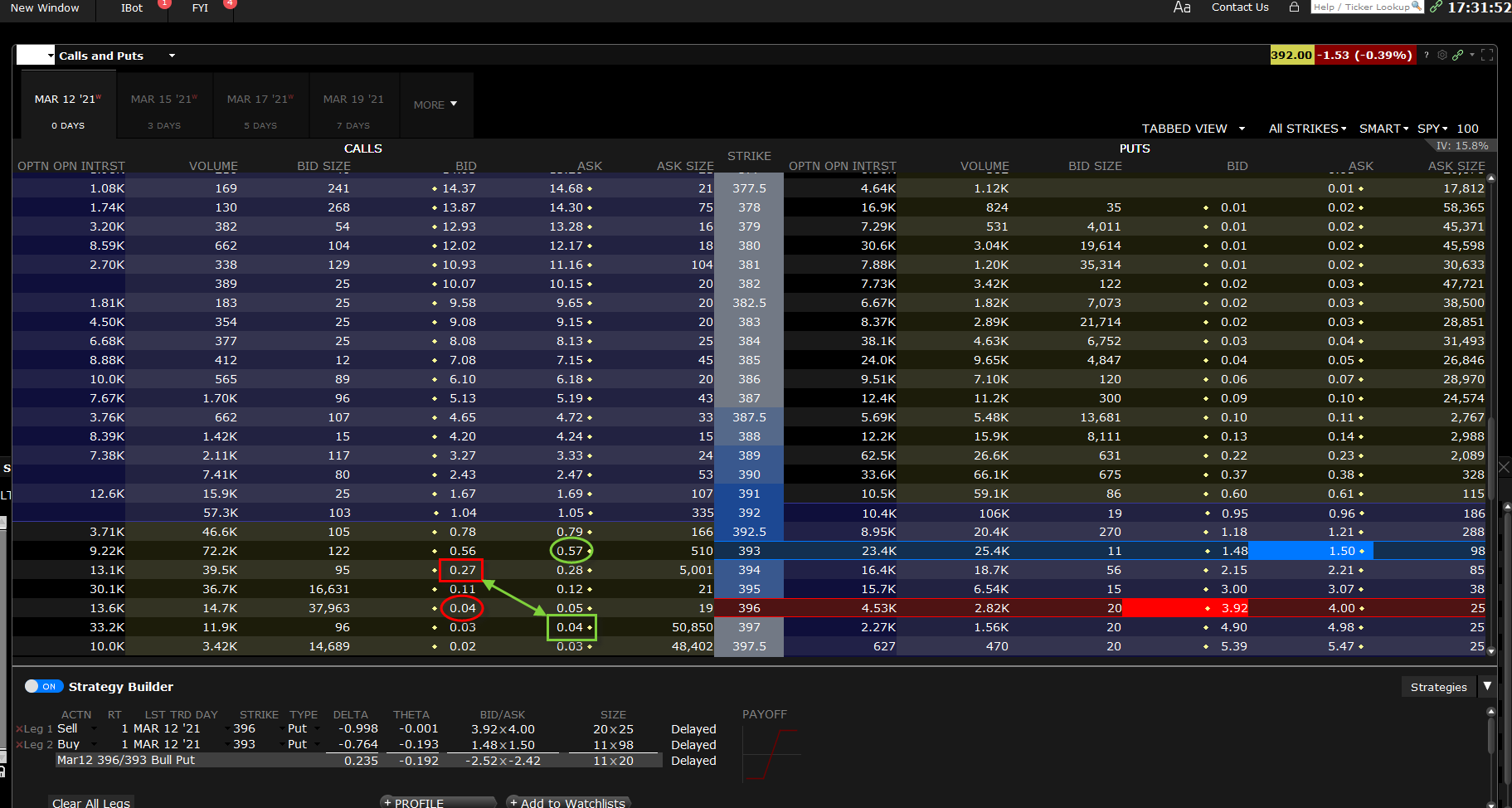
Task: Click the 396 strike row
Action: point(749,608)
